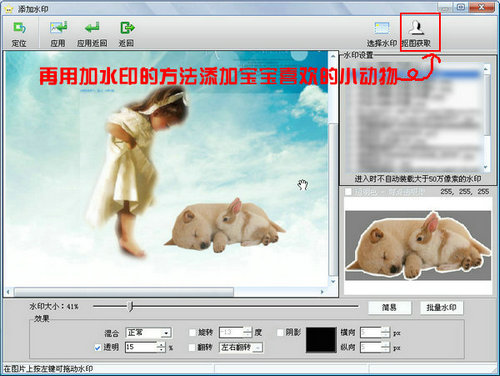
Task: Click the highlighted top row in watermark list
Action: coord(413,74)
